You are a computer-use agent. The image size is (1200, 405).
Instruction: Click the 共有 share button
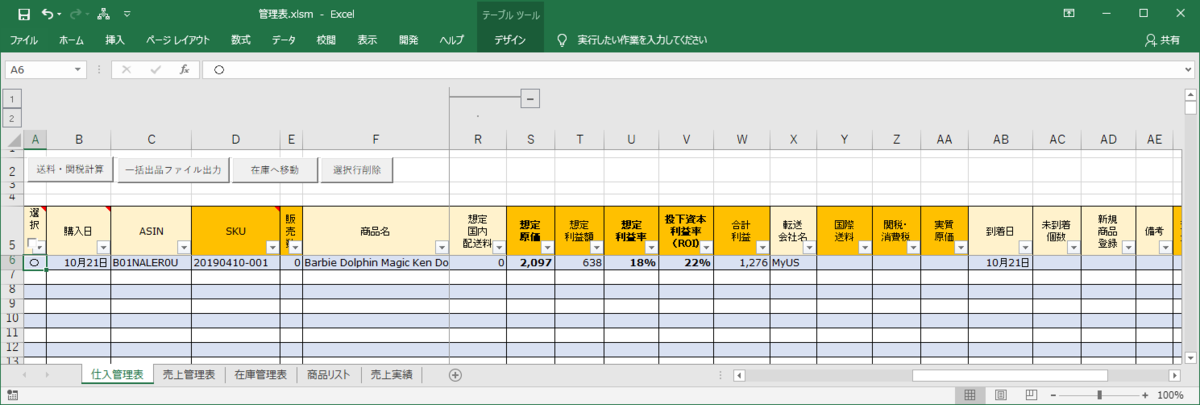pyautogui.click(x=1162, y=40)
